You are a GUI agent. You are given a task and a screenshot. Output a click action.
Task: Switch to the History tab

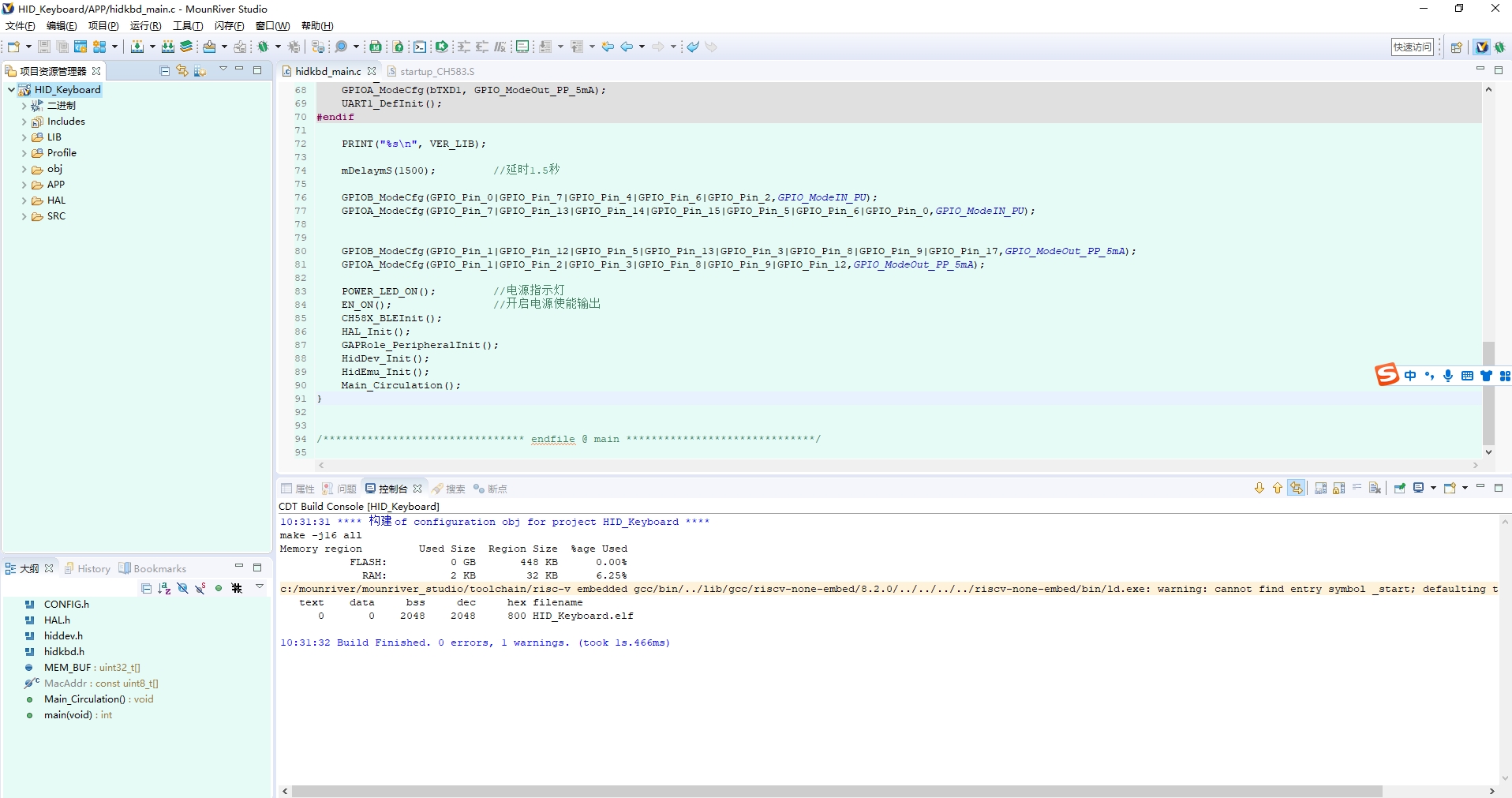(88, 568)
